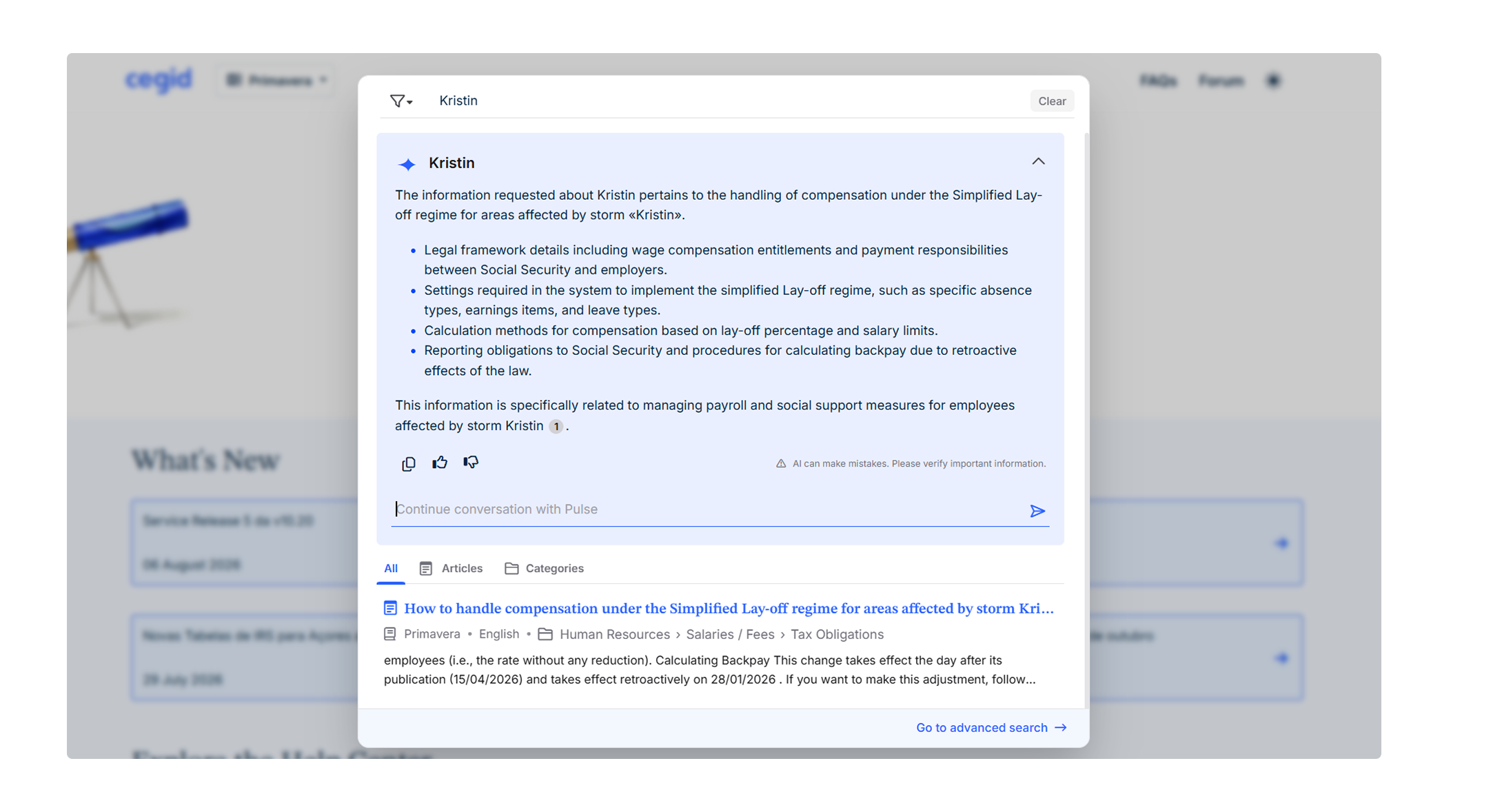The height and width of the screenshot is (812, 1502).
Task: Go to advanced search
Action: 991,728
